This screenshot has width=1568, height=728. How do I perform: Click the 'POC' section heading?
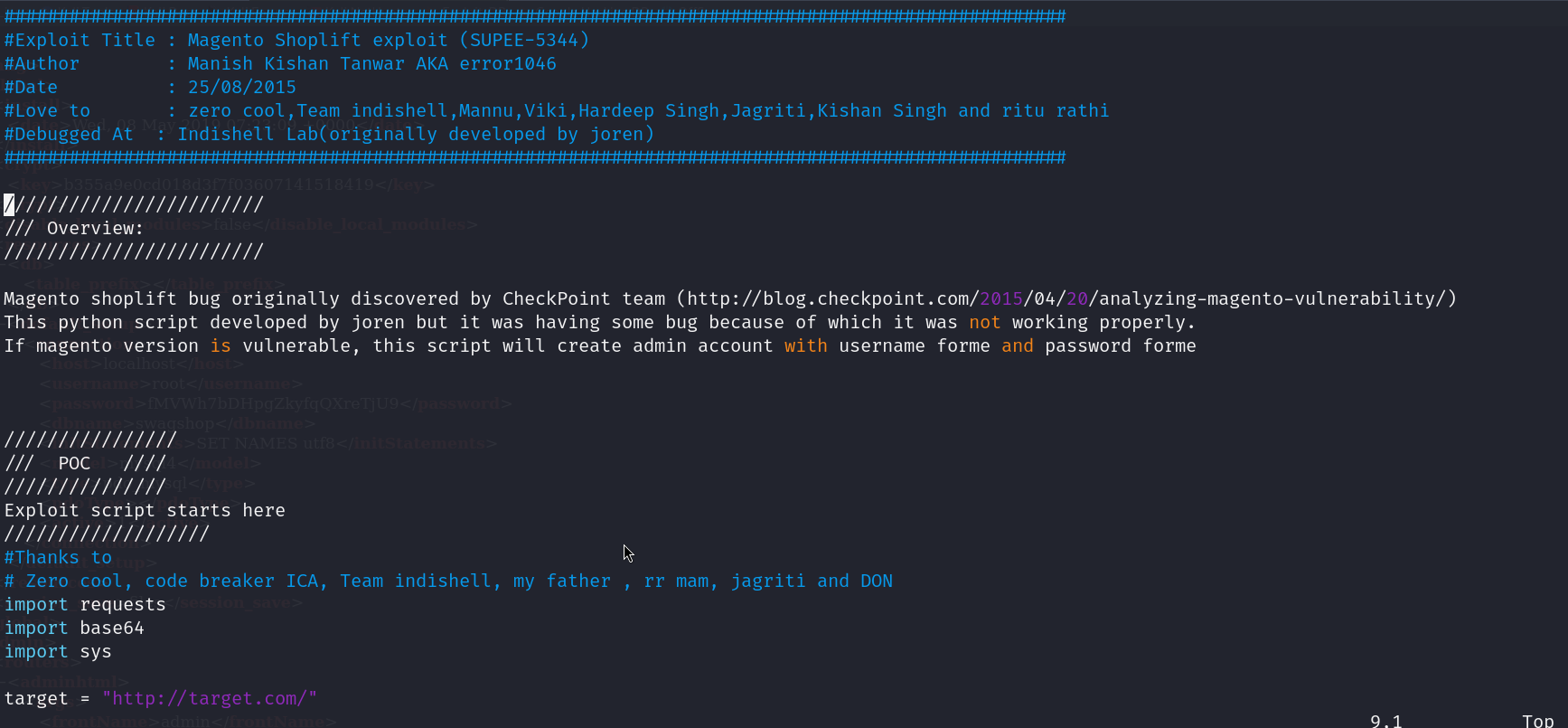click(x=74, y=464)
